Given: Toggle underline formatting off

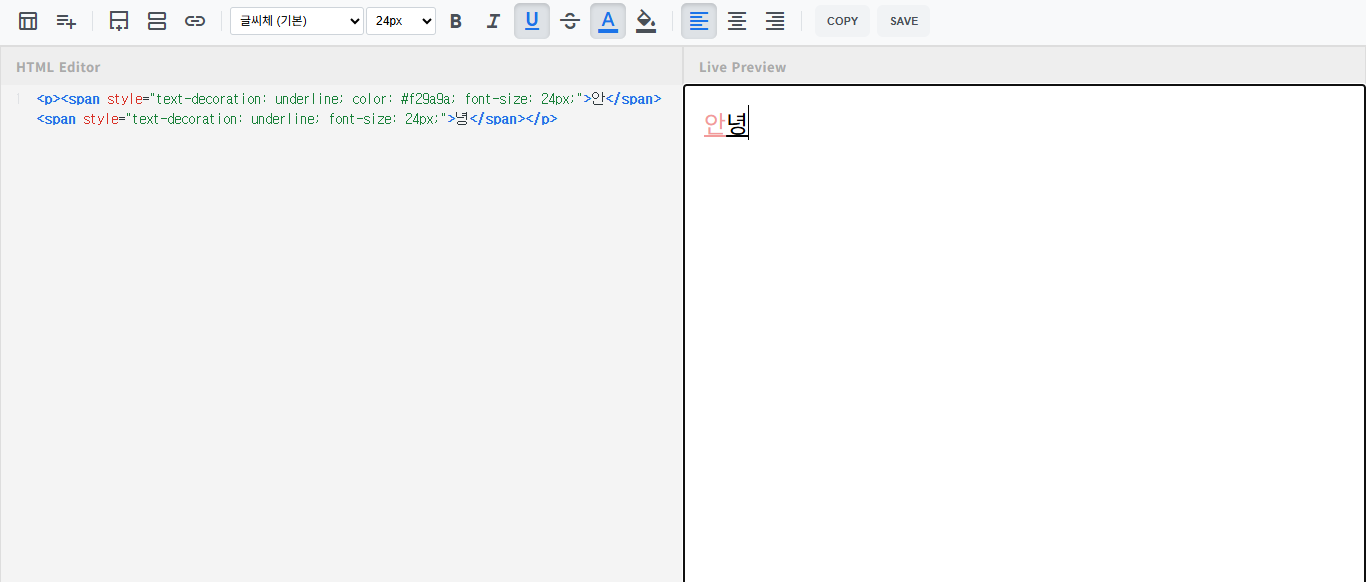Looking at the screenshot, I should [532, 21].
